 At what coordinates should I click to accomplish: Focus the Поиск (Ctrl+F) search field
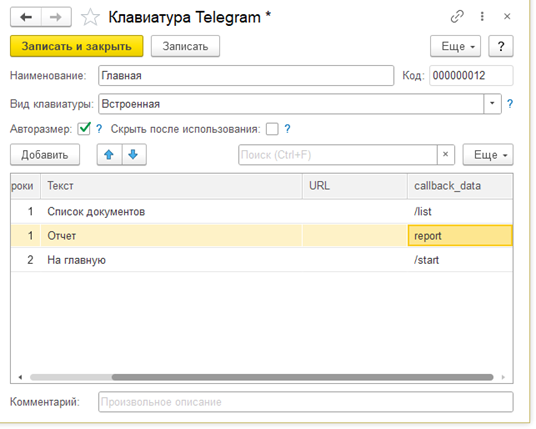(338, 155)
